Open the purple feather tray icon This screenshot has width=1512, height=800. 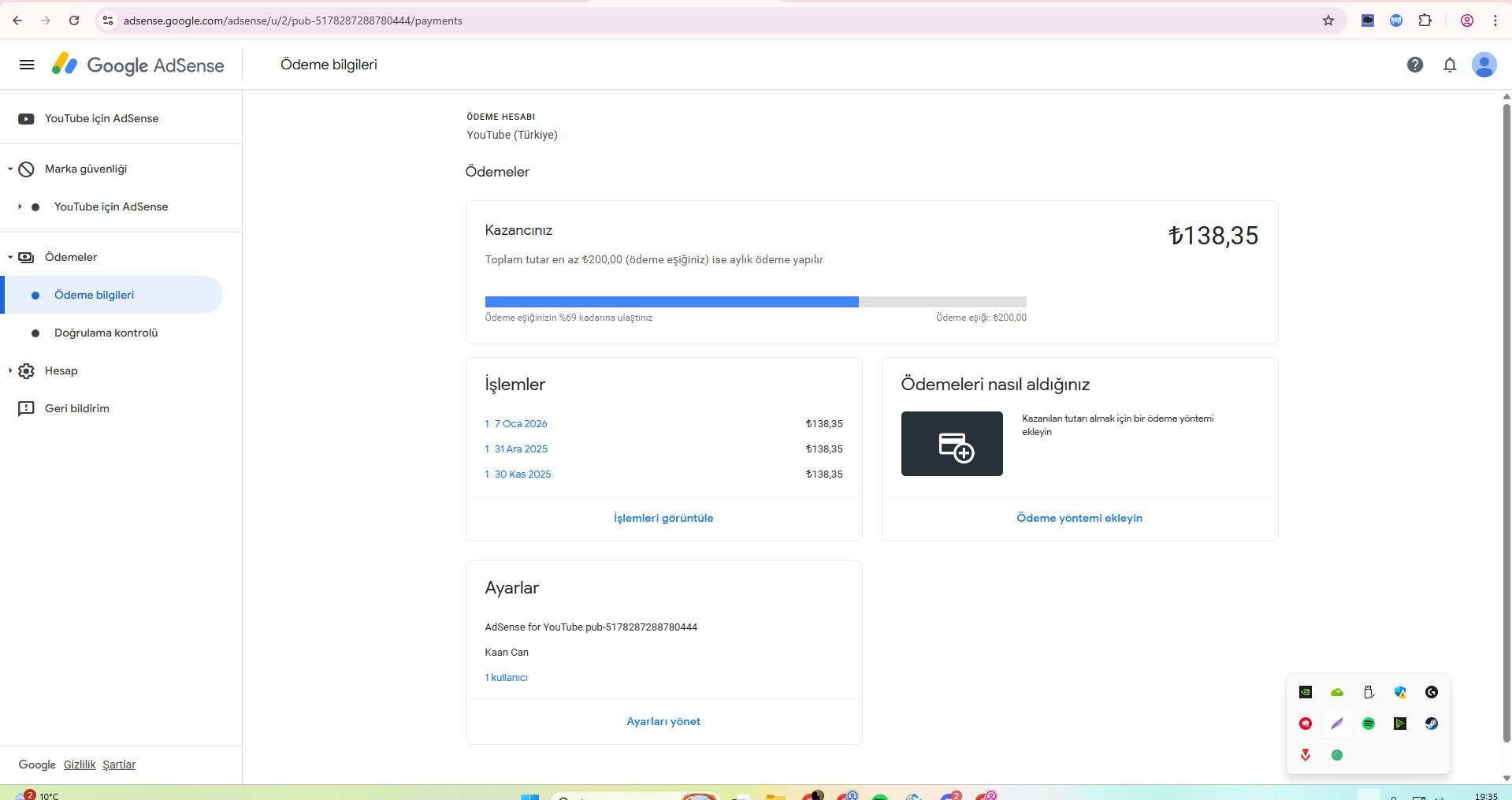point(1337,724)
